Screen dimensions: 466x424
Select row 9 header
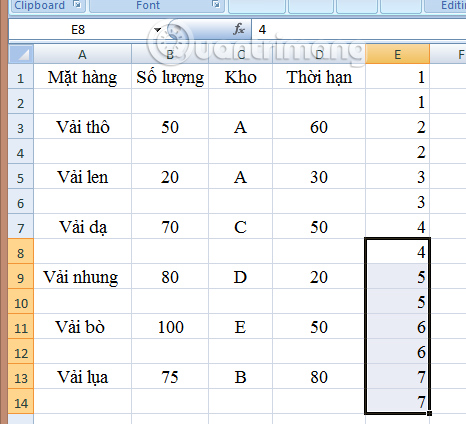[x=21, y=276]
